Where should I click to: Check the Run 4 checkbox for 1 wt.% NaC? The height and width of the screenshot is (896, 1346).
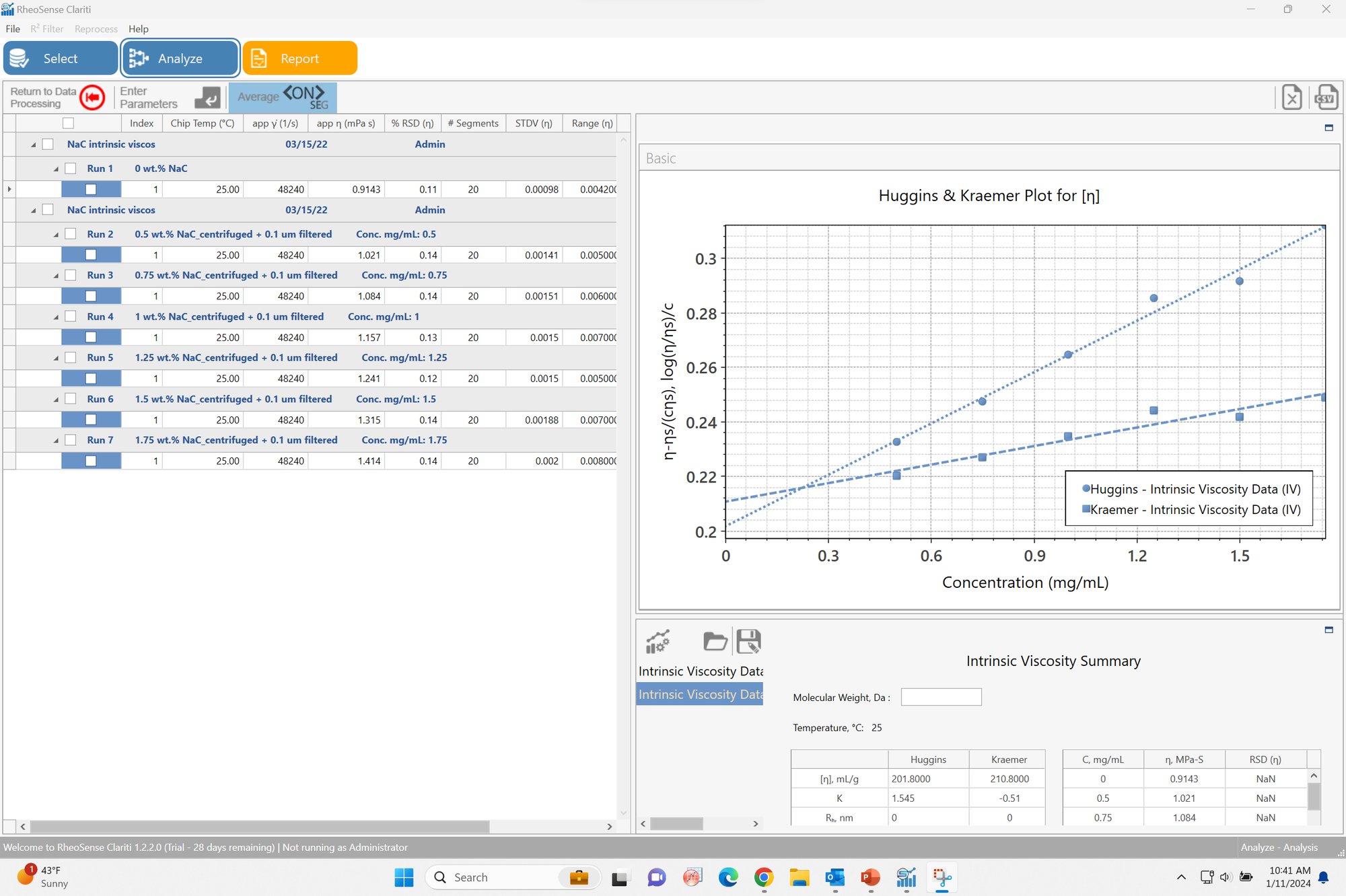tap(71, 316)
